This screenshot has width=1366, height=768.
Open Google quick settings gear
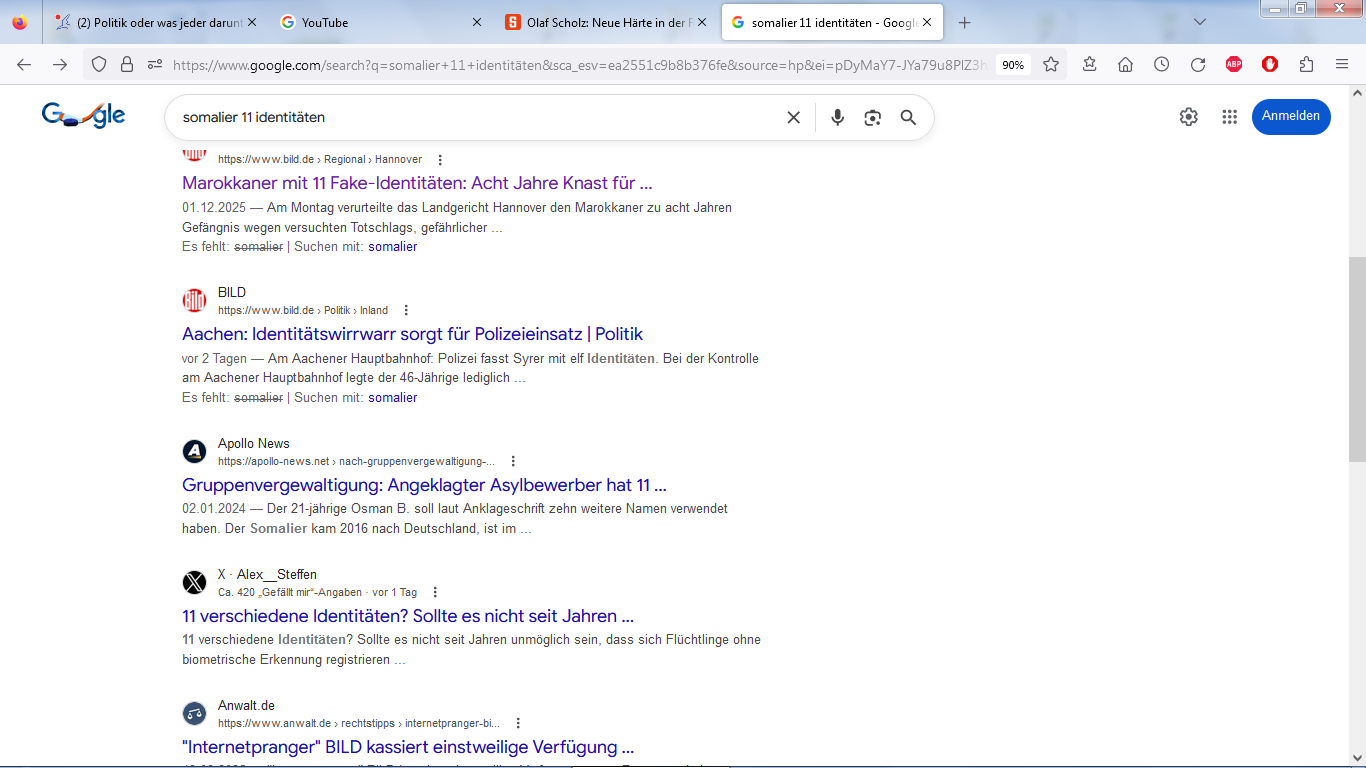1188,117
